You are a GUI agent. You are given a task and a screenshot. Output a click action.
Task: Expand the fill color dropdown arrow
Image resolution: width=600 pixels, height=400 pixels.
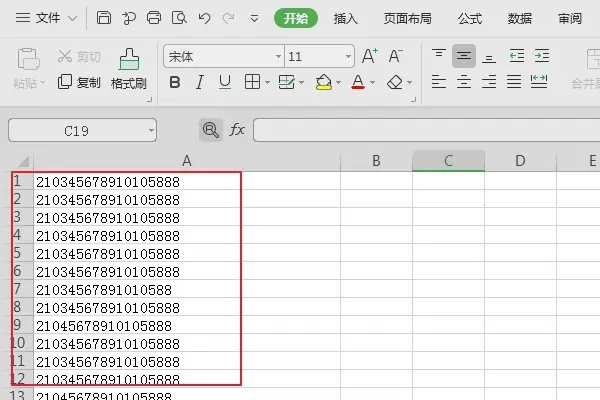[x=338, y=82]
